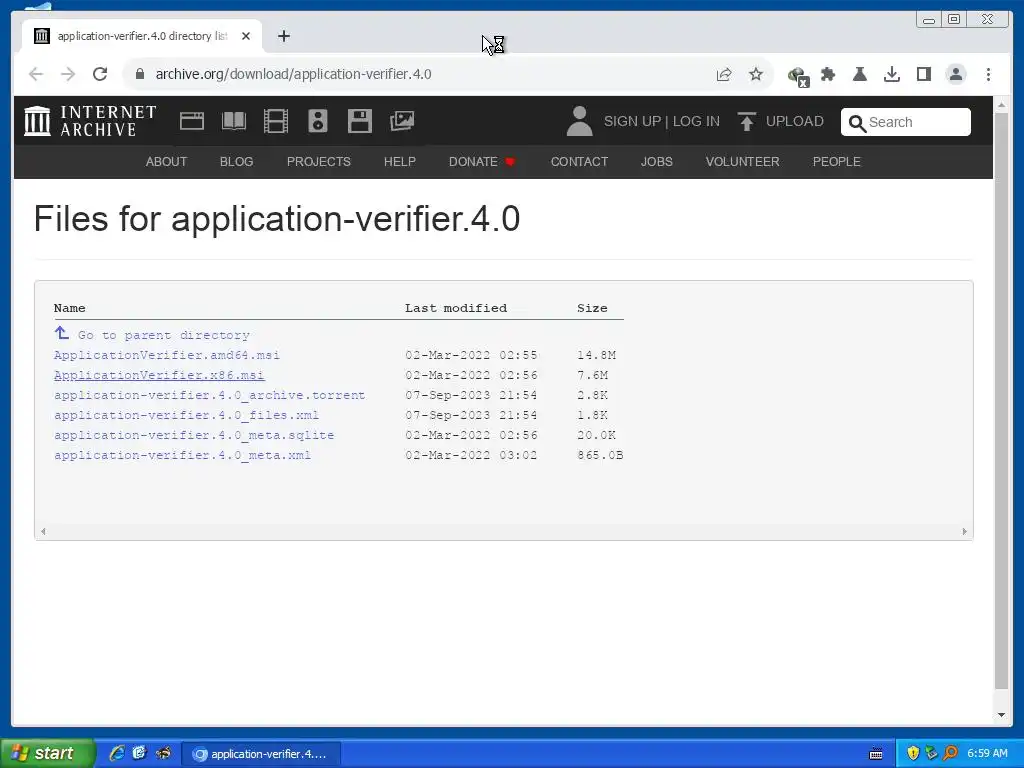Open the Extensions puzzle icon
This screenshot has width=1024, height=768.
point(828,74)
